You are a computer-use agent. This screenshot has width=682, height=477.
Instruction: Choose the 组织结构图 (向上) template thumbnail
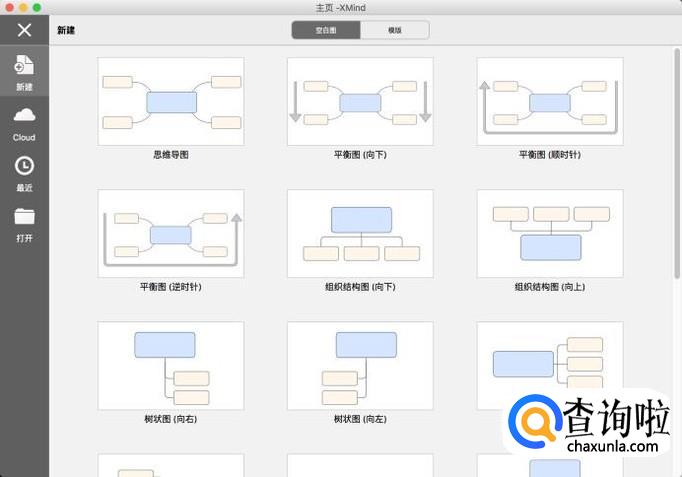(x=550, y=233)
